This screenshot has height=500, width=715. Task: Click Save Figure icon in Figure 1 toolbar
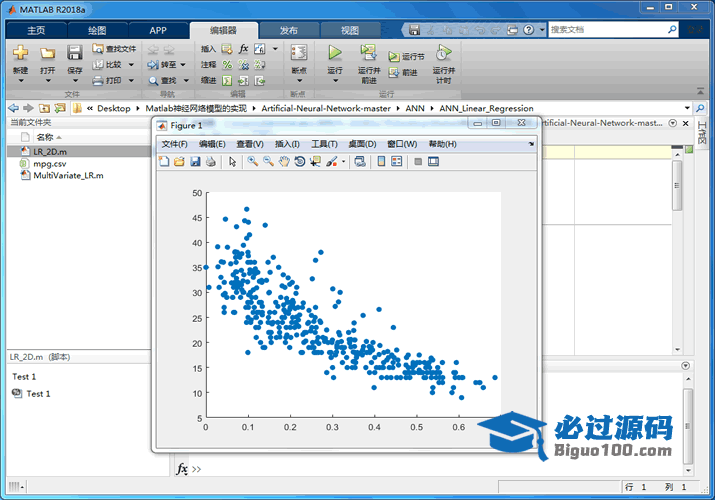pos(195,161)
